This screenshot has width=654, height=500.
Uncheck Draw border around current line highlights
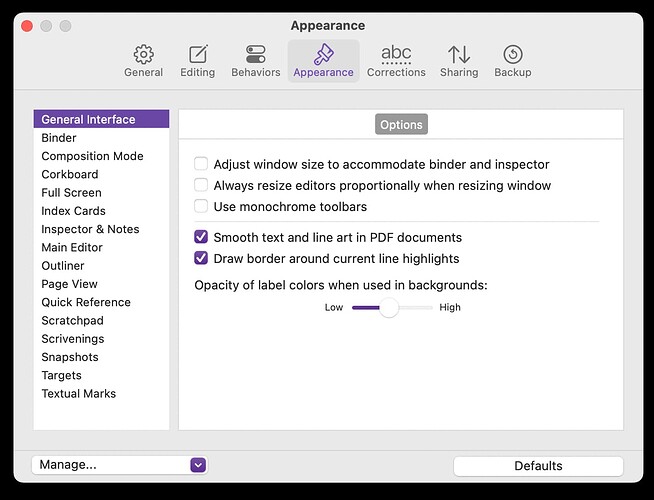(201, 258)
